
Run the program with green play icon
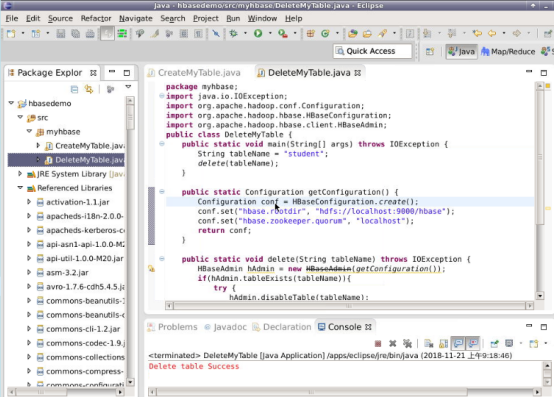tap(258, 34)
